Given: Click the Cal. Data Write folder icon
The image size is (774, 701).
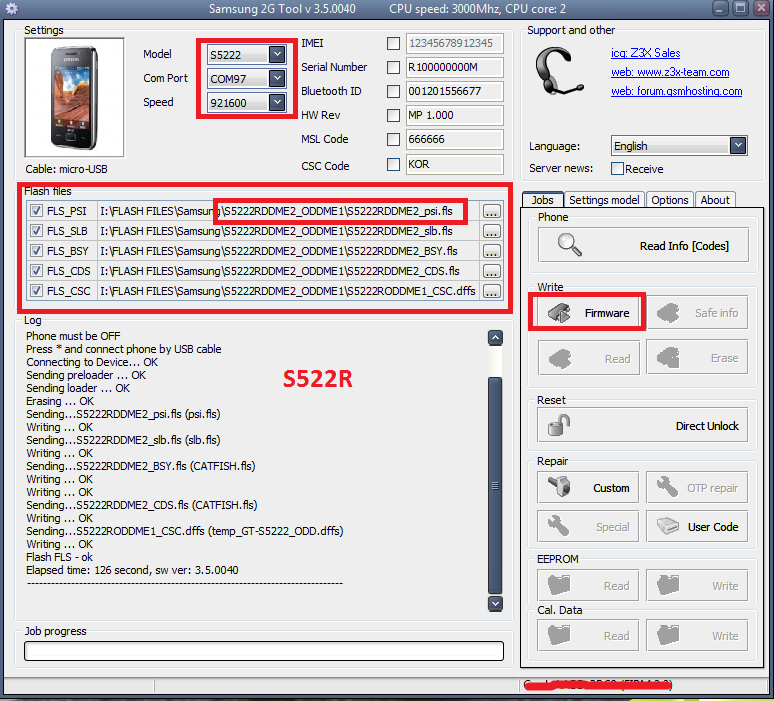Looking at the screenshot, I should click(668, 635).
